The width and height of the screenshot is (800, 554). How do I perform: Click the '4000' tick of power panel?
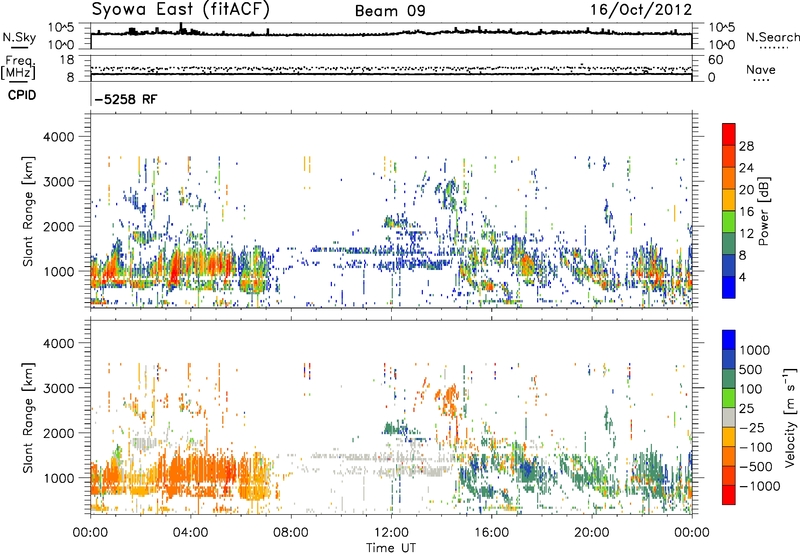pos(58,137)
